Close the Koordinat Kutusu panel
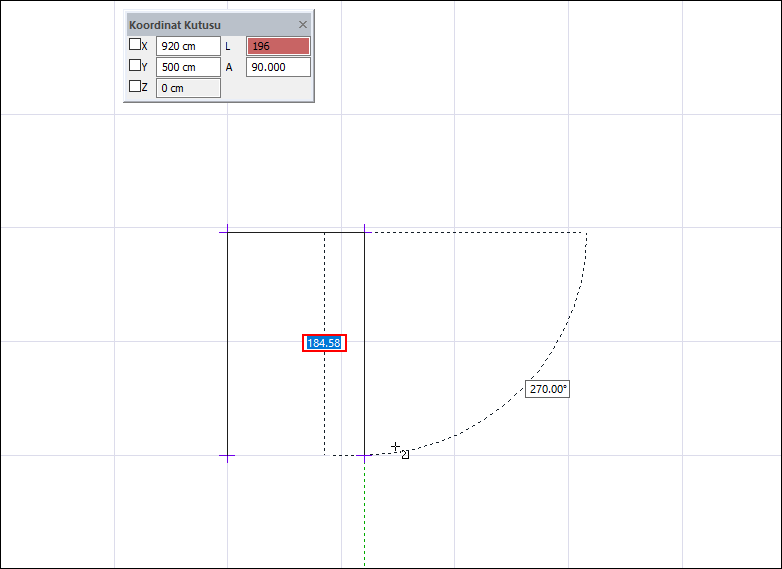This screenshot has height=569, width=782. (303, 24)
